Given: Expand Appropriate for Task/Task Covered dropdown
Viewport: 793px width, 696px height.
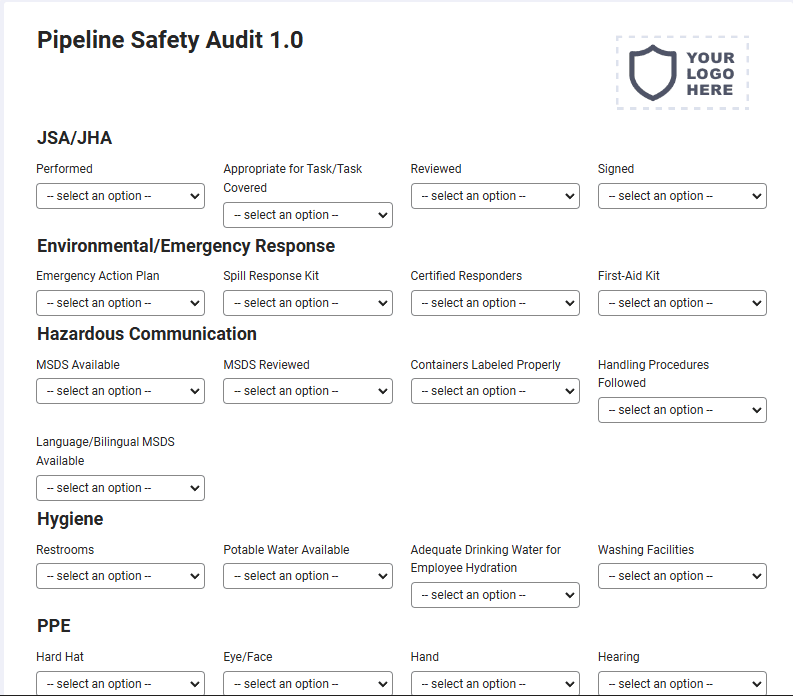Looking at the screenshot, I should (x=307, y=215).
